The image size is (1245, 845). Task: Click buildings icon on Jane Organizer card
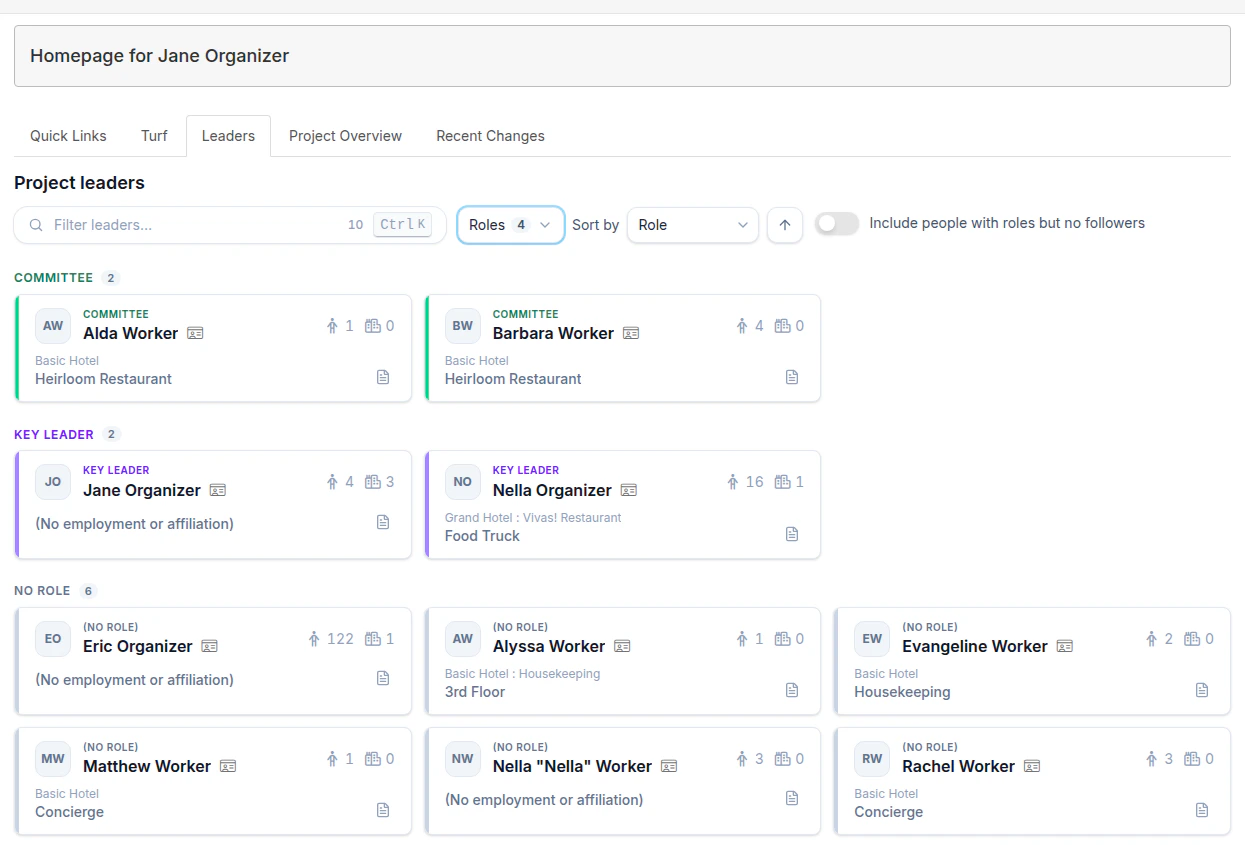tap(373, 482)
